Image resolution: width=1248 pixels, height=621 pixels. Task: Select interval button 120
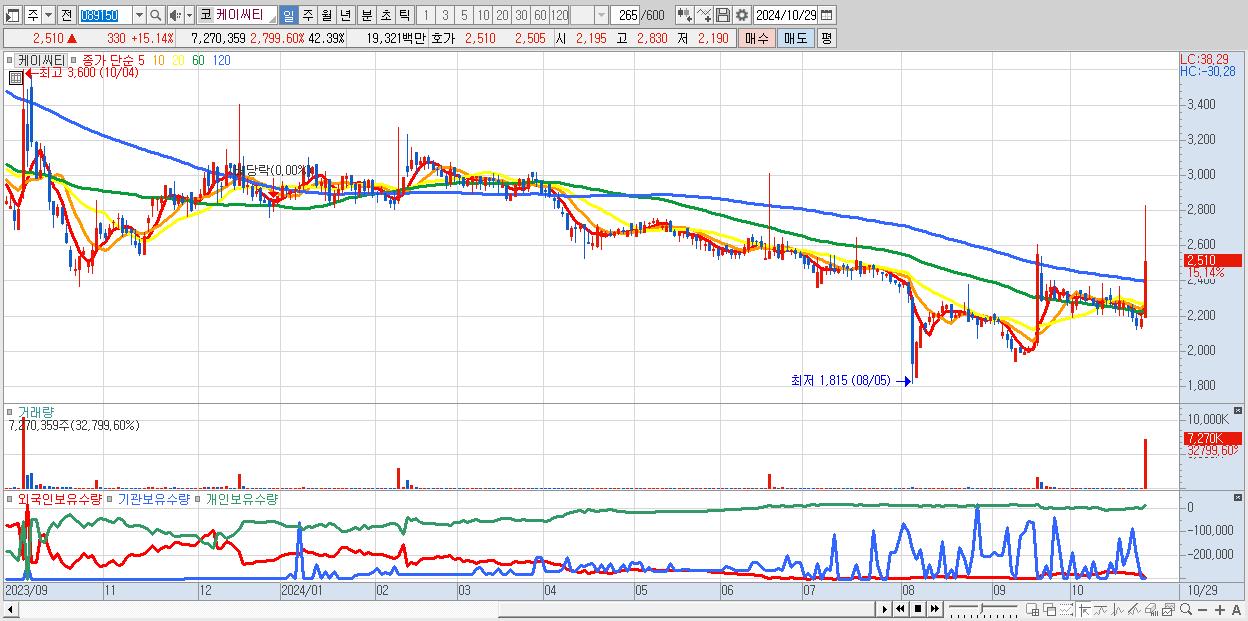(559, 15)
